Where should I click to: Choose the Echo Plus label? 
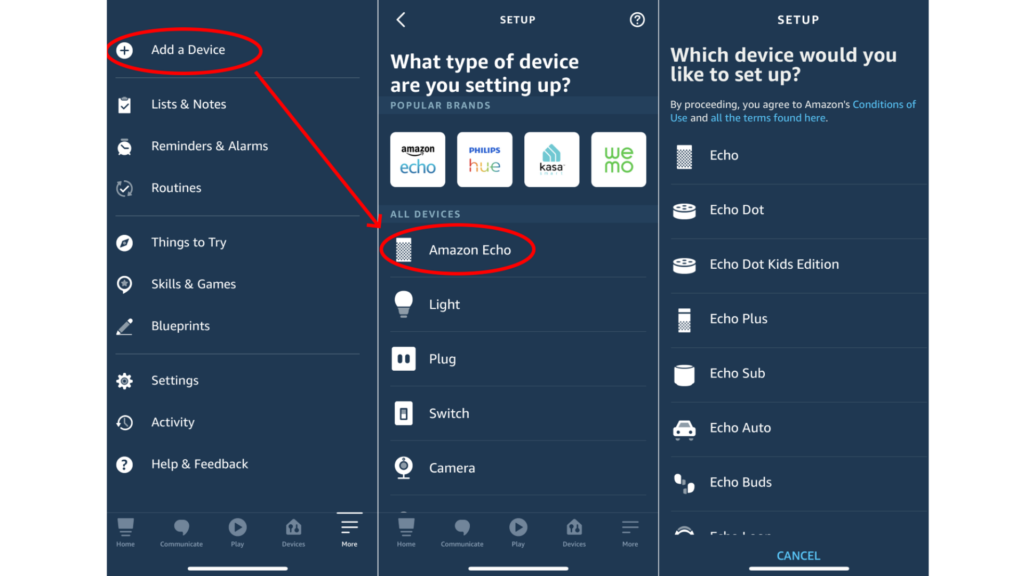[739, 319]
